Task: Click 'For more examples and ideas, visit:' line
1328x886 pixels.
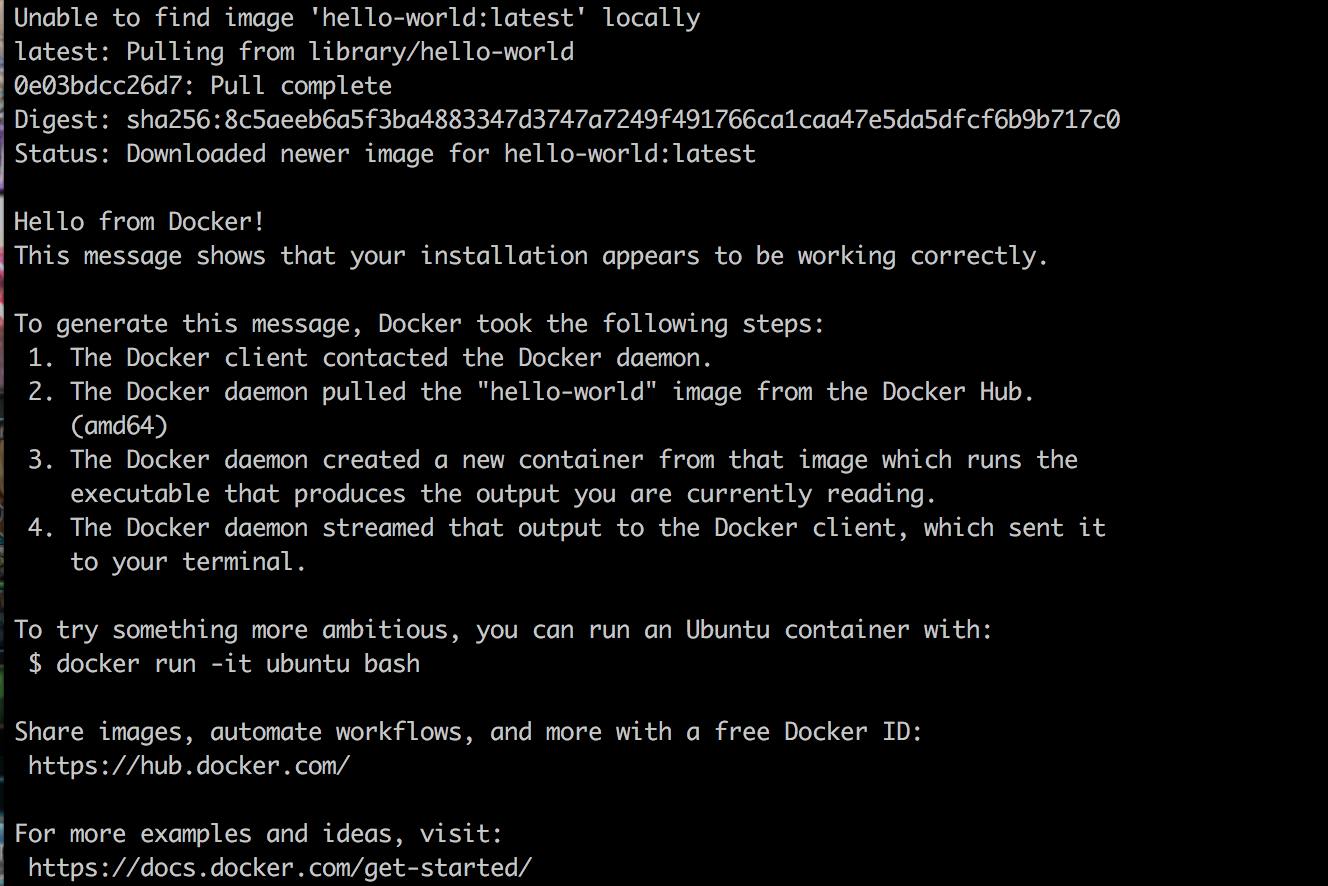Action: click(x=258, y=834)
